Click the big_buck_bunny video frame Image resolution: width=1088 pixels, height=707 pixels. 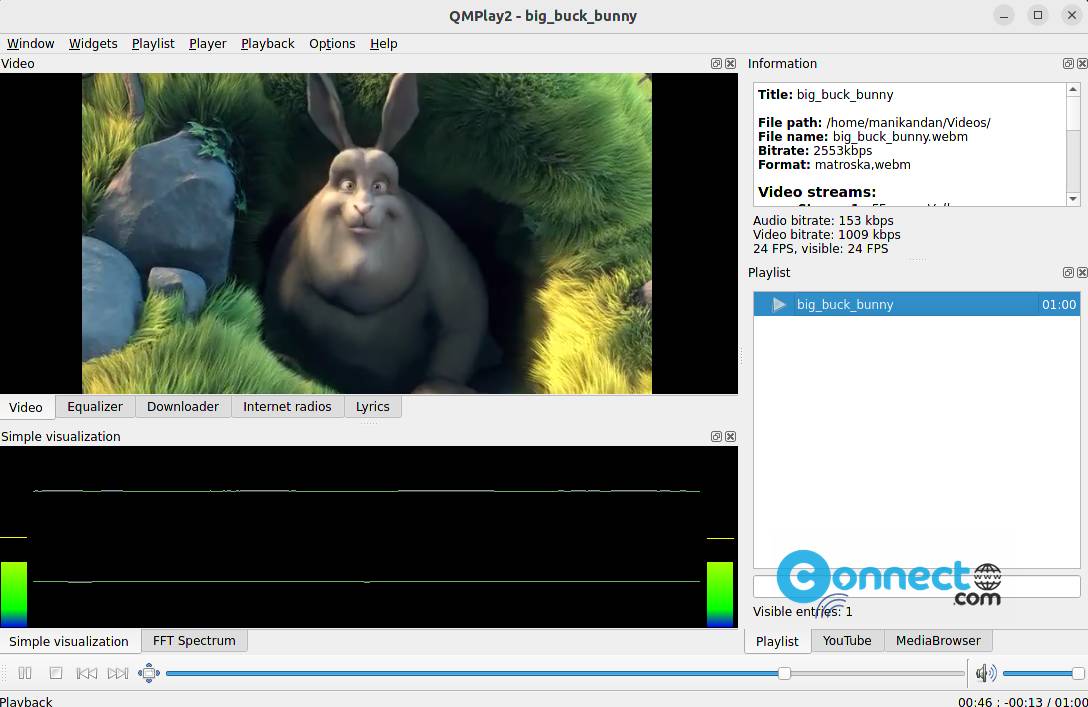pos(366,233)
